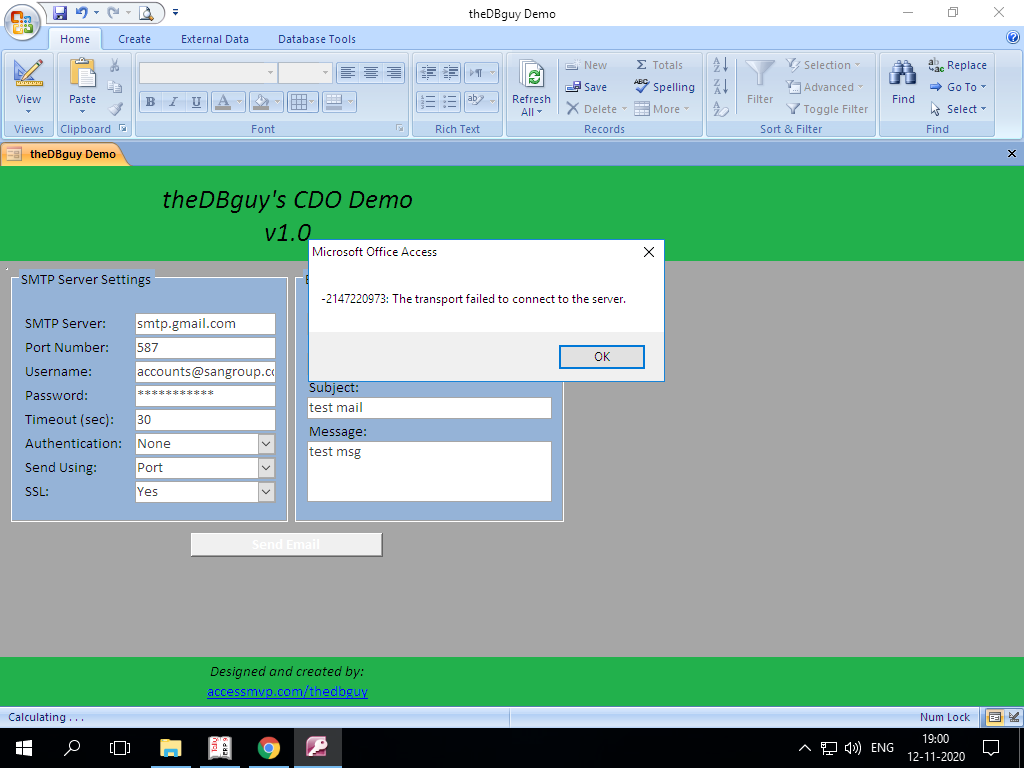Click New record

[586, 65]
